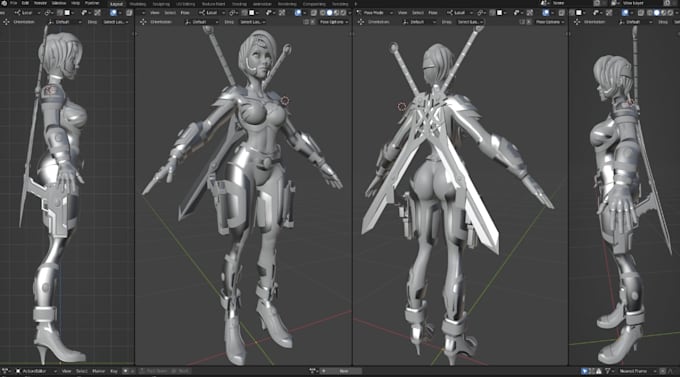The image size is (680, 377).
Task: Click Orientation gizmo icon in front-view tool settings
Action: [x=143, y=22]
